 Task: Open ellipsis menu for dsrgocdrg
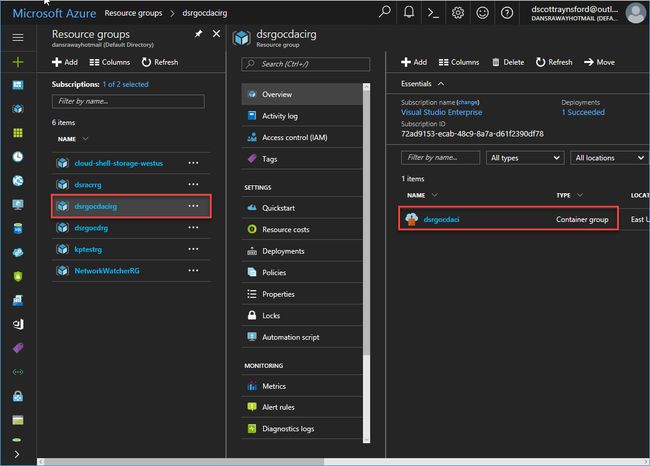193,228
